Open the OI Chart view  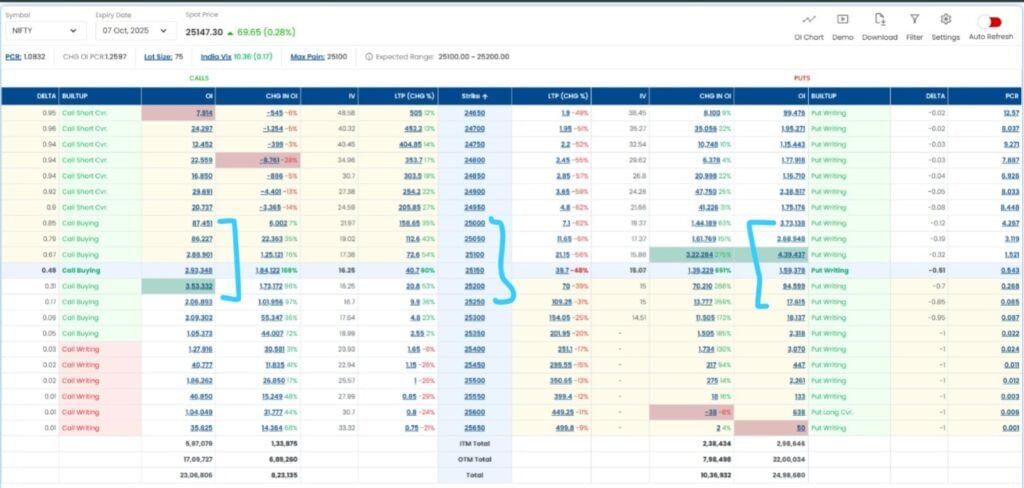(809, 20)
